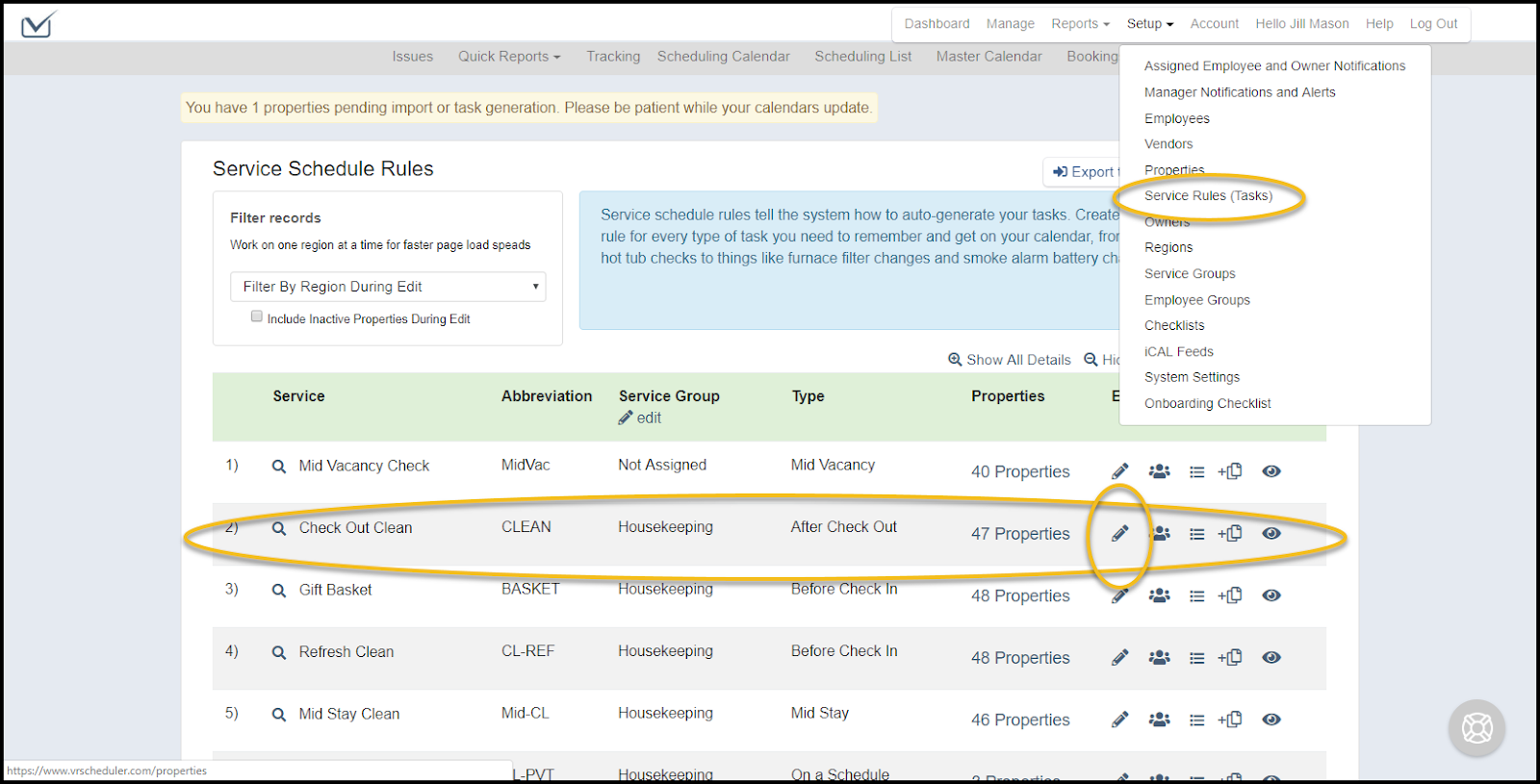This screenshot has width=1540, height=784.
Task: Click magnifier icon beside Mid Stay Clean
Action: [x=279, y=715]
